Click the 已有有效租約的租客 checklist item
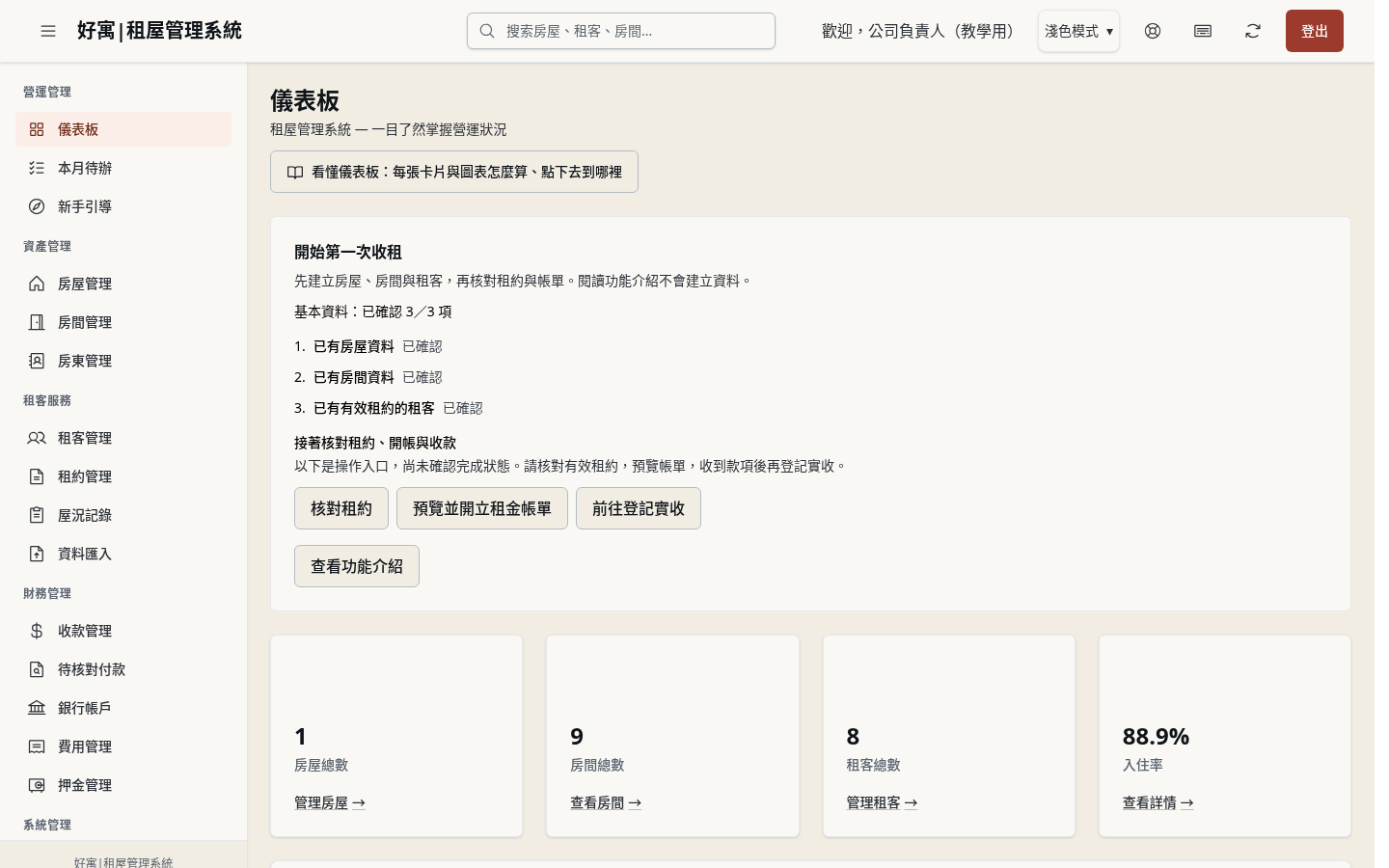Viewport: 1389px width, 868px height. pyautogui.click(x=374, y=408)
